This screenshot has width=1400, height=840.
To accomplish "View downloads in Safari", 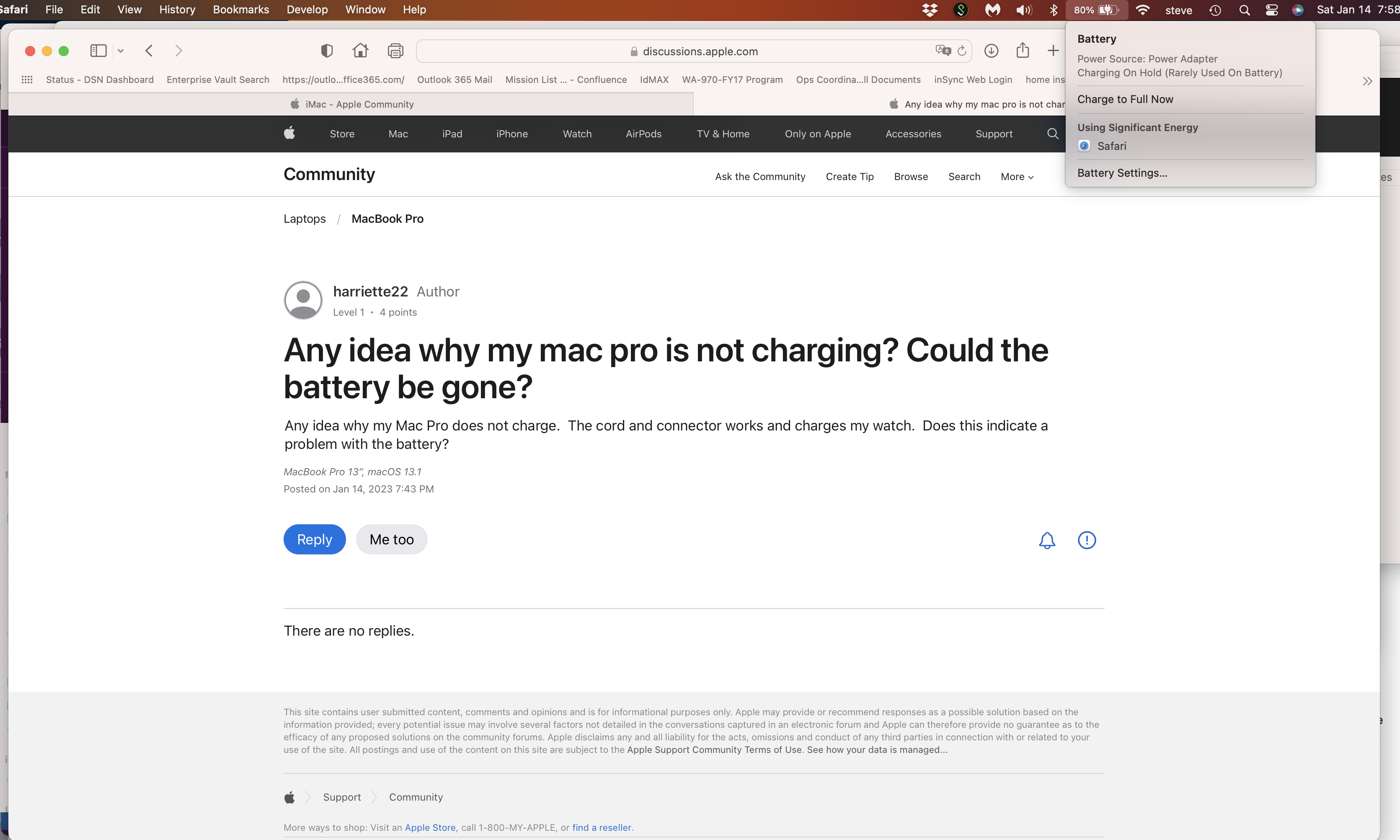I will [x=991, y=50].
